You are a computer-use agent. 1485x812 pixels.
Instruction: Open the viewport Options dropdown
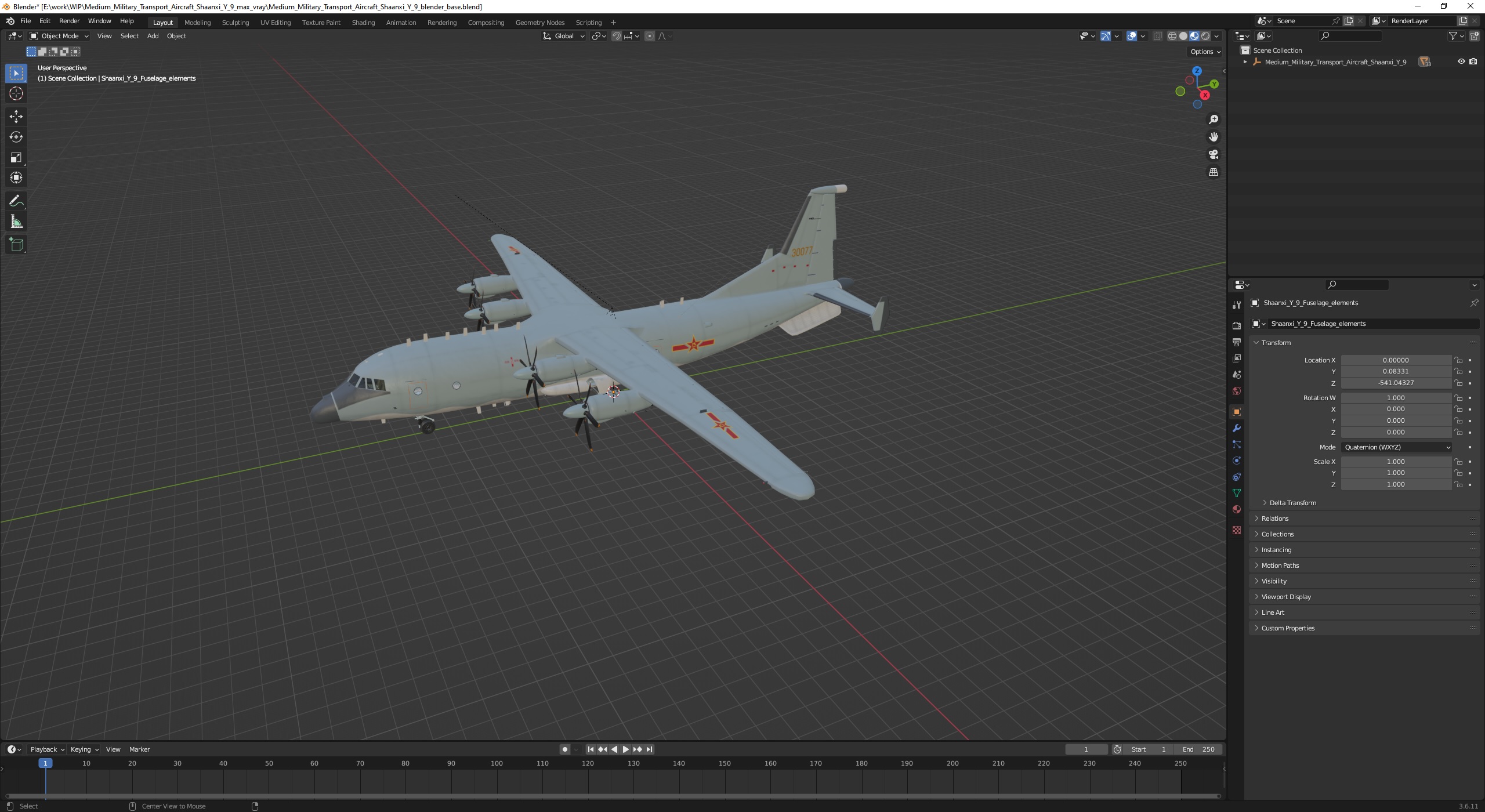click(x=1205, y=52)
